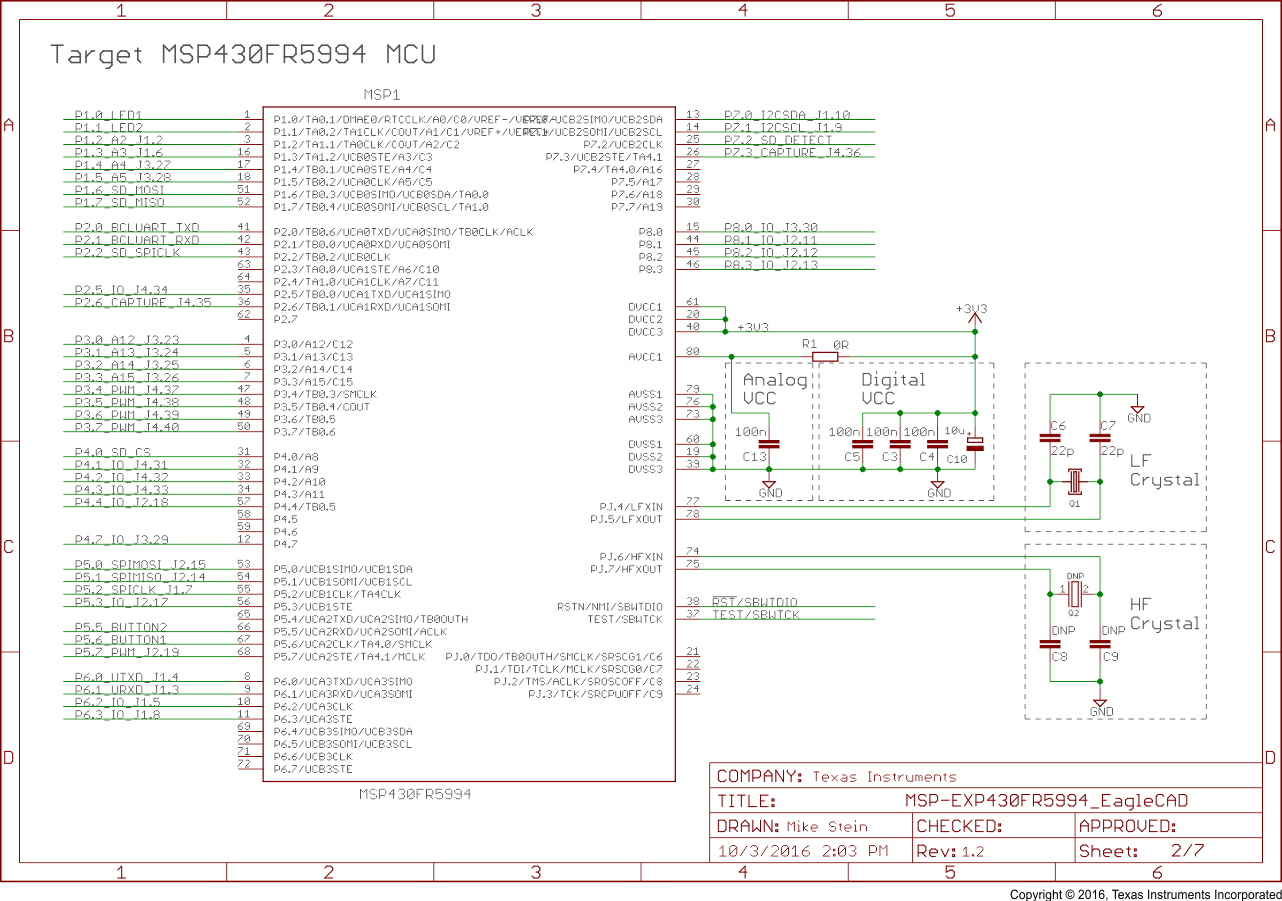Viewport: 1282px width, 901px height.
Task: Click the +3V3 supply arrow symbol
Action: tap(974, 320)
